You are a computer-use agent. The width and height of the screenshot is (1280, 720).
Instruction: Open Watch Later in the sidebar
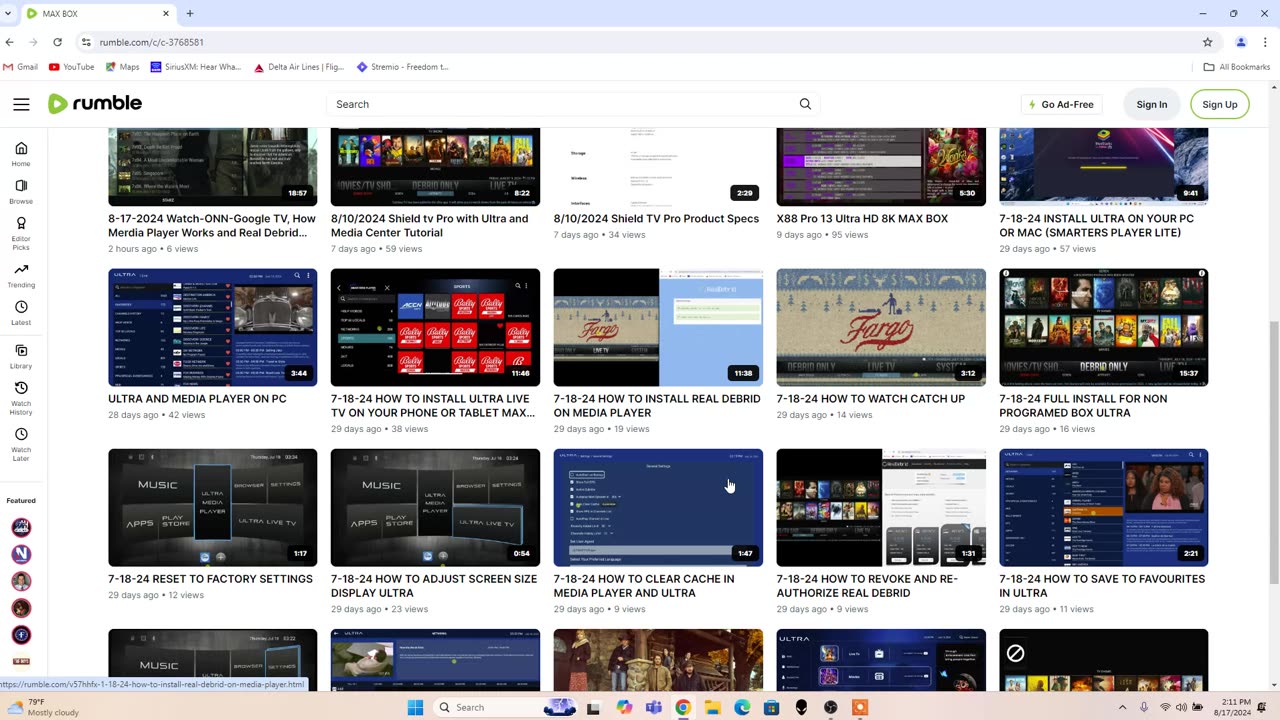point(21,445)
